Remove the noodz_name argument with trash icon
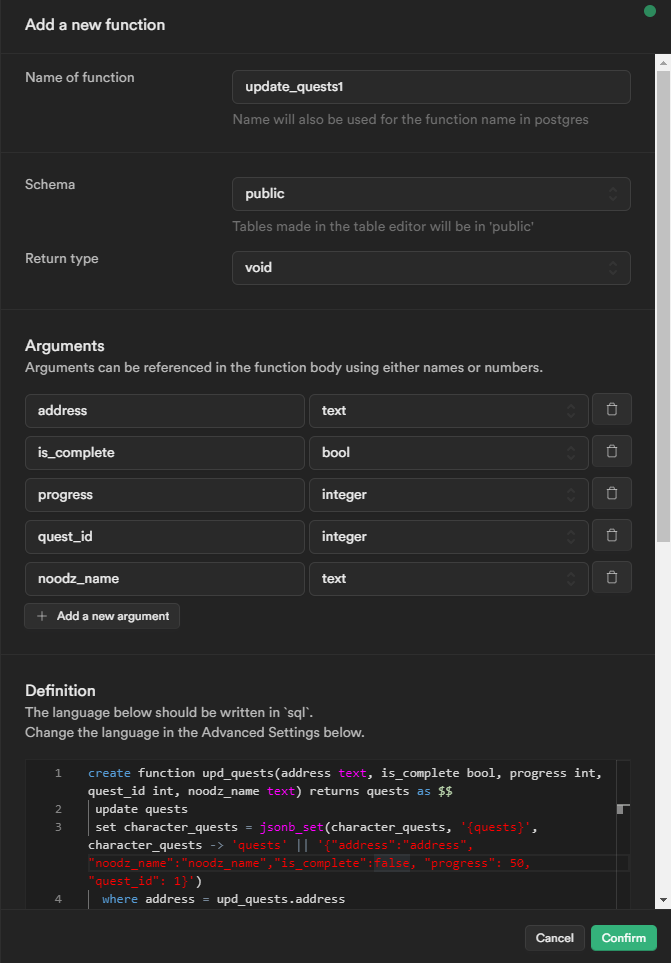Screen dimensions: 671x963 coord(611,578)
